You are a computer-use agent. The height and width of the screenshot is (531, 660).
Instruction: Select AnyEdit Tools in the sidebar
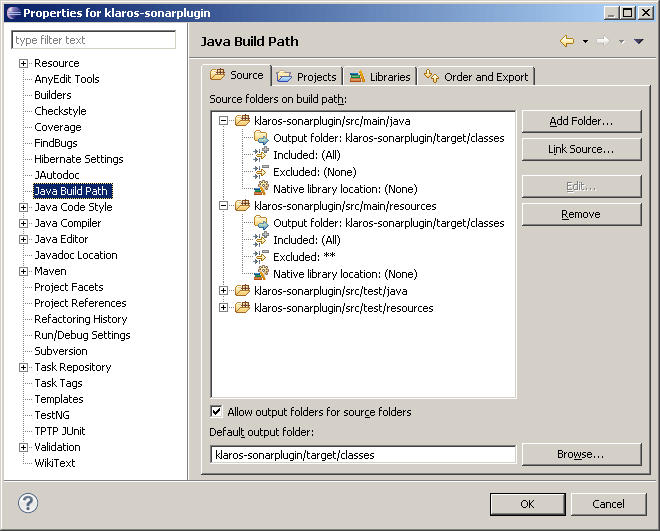pos(67,79)
